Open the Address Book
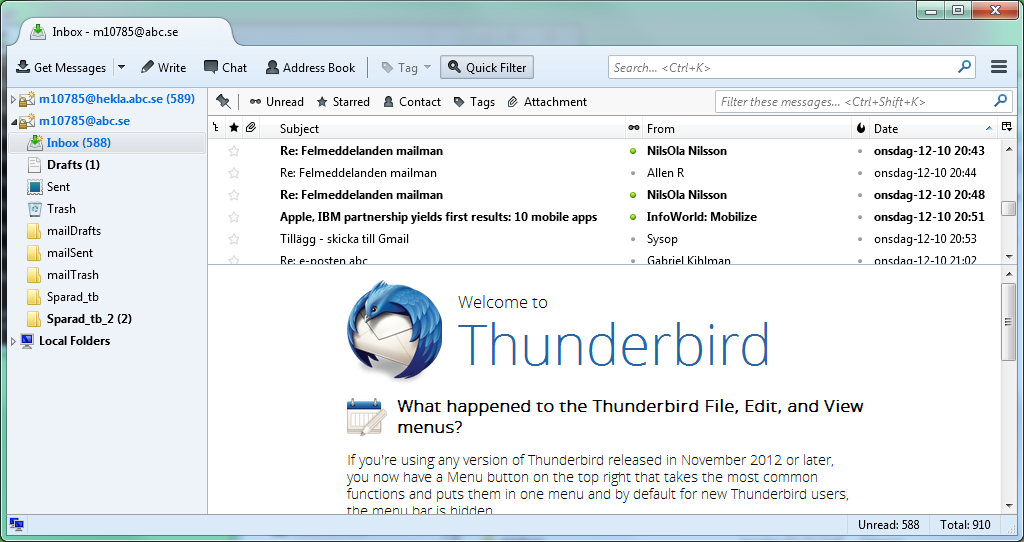This screenshot has height=542, width=1024. pos(310,68)
